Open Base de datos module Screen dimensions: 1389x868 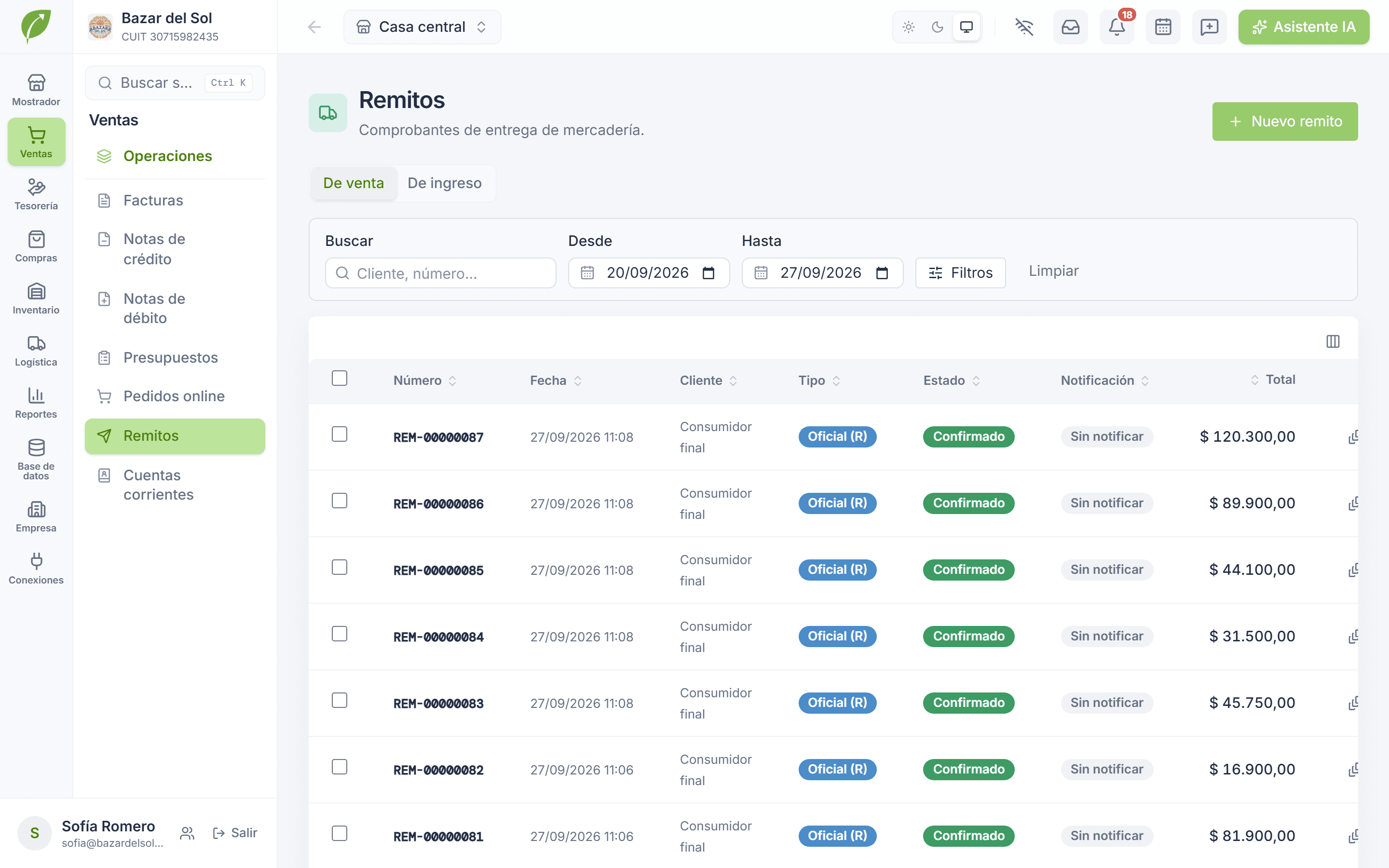(x=36, y=459)
